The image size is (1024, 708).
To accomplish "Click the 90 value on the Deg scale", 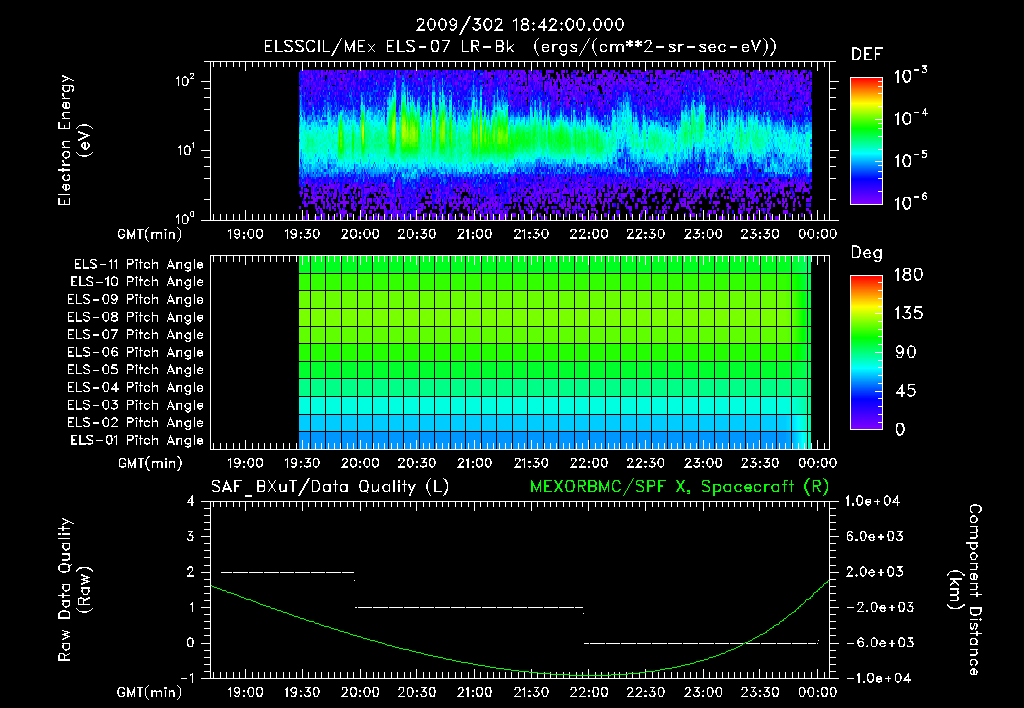I will pyautogui.click(x=905, y=352).
